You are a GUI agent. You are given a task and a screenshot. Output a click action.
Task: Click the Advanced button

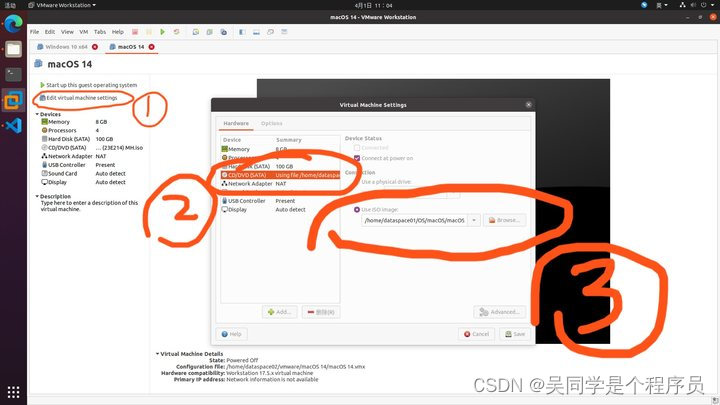click(500, 312)
